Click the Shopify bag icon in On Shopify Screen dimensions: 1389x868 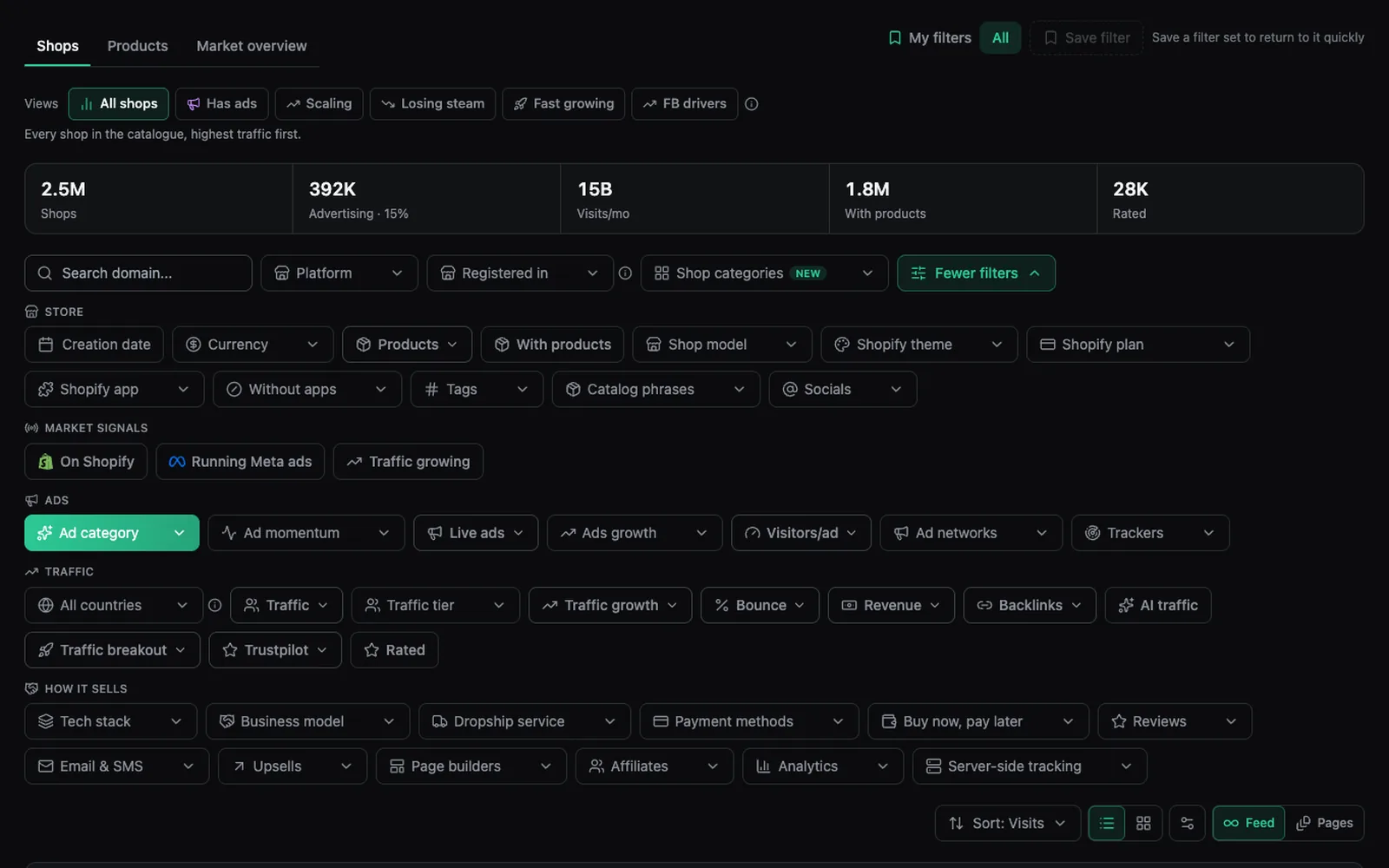46,462
